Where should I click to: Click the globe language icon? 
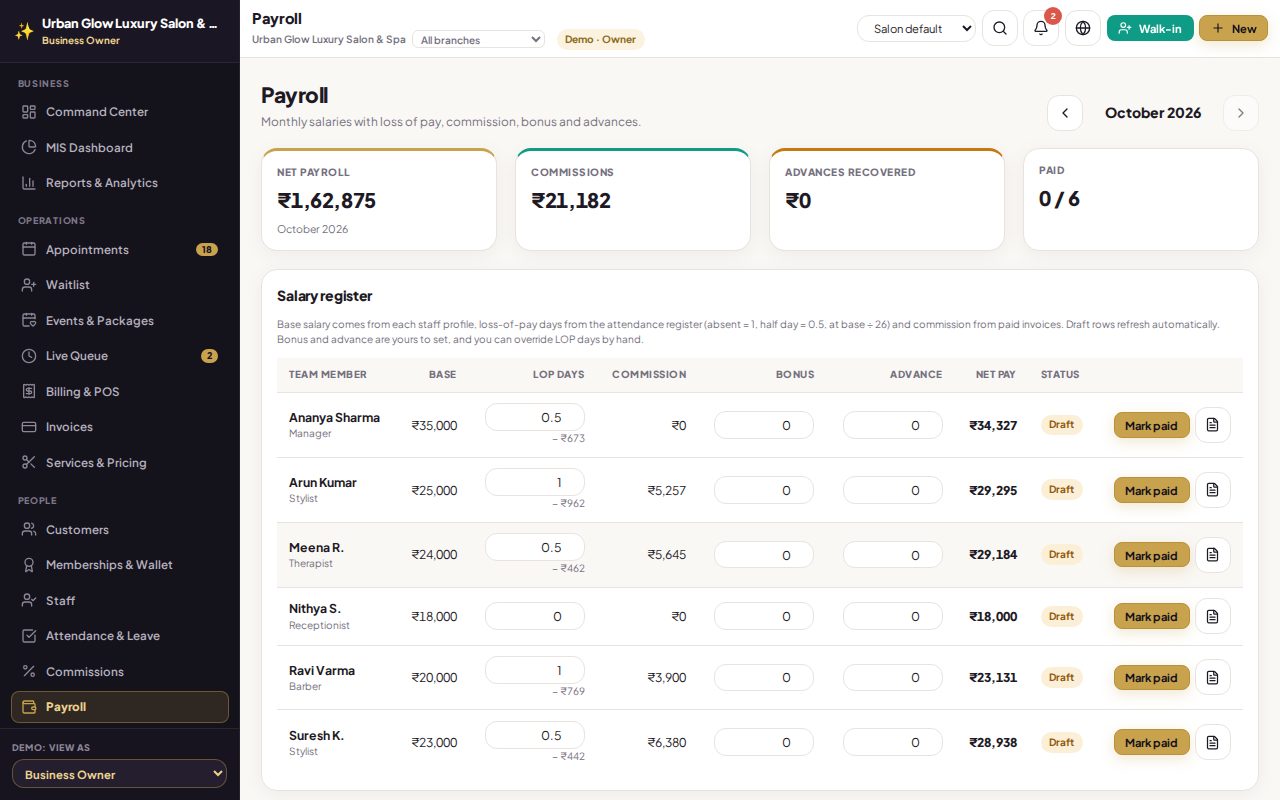[x=1083, y=28]
